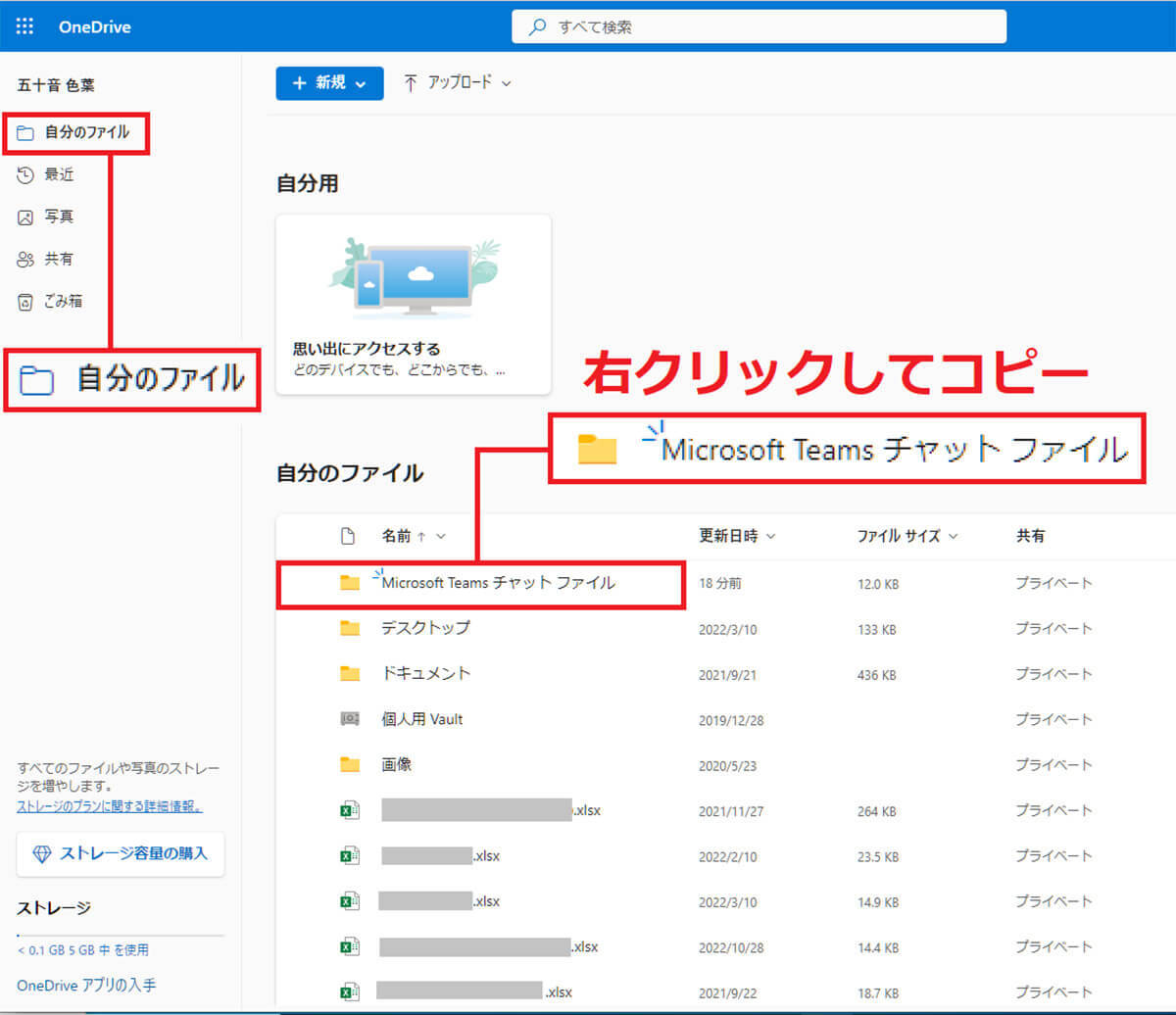Screen dimensions: 1176x1015
Task: Sort by the 更新日時 column header
Action: click(x=737, y=536)
